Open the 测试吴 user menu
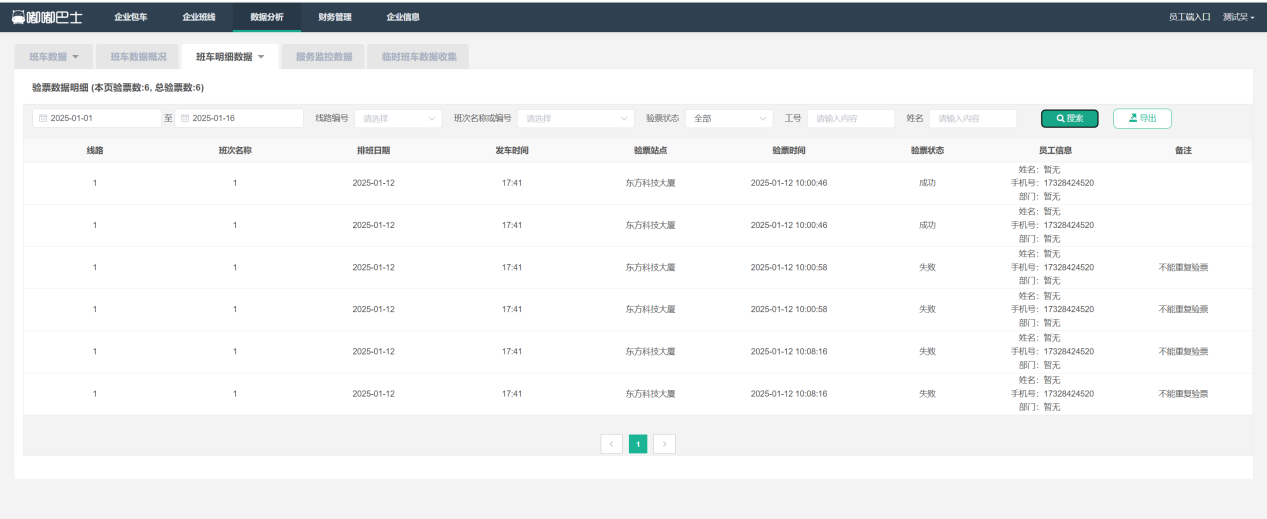Viewport: 1267px width, 519px height. 1238,17
